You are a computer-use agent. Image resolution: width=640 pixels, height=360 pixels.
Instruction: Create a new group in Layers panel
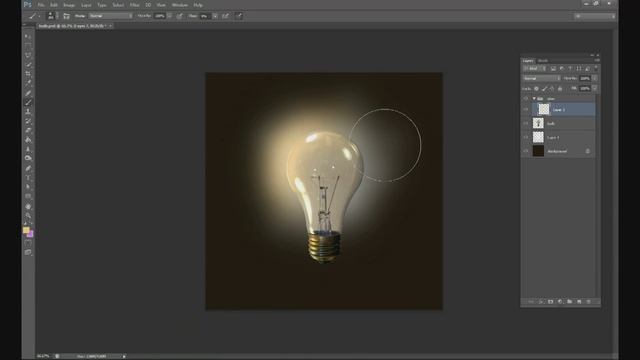(x=569, y=302)
